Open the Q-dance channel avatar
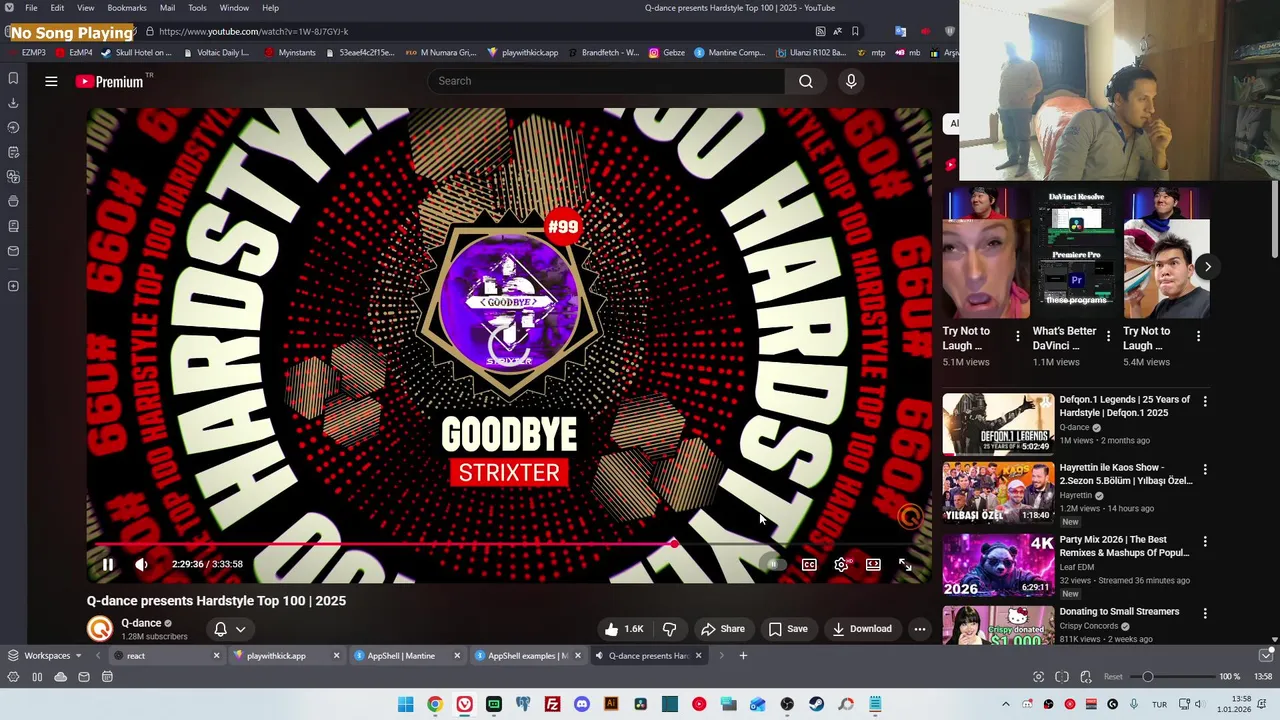This screenshot has height=720, width=1280. 100,628
